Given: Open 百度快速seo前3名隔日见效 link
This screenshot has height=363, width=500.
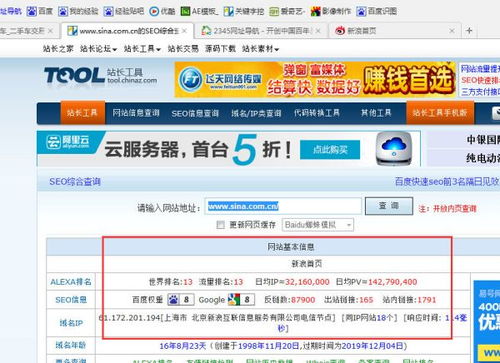Looking at the screenshot, I should (x=447, y=182).
